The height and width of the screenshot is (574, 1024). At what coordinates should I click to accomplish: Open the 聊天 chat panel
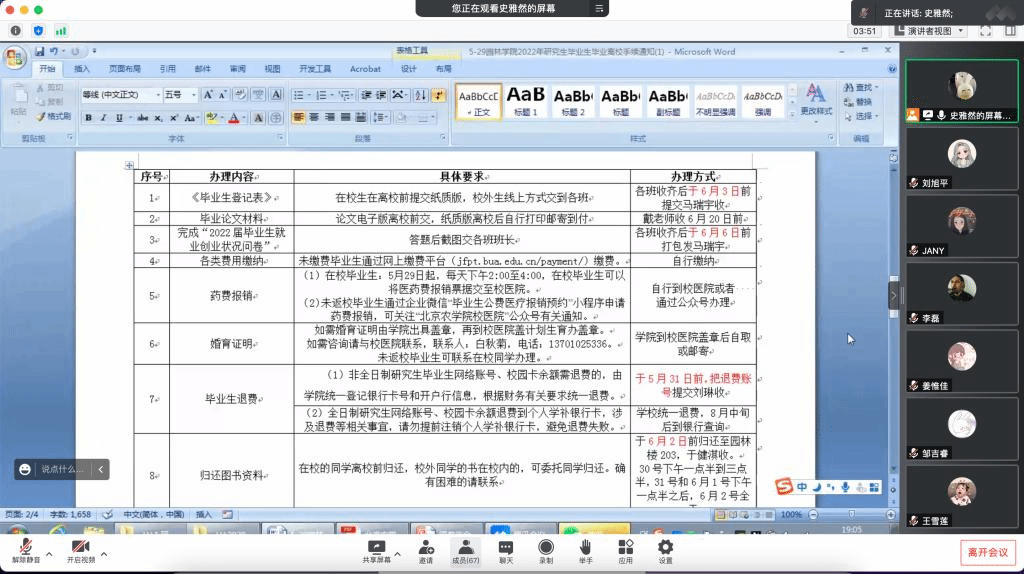(x=506, y=547)
